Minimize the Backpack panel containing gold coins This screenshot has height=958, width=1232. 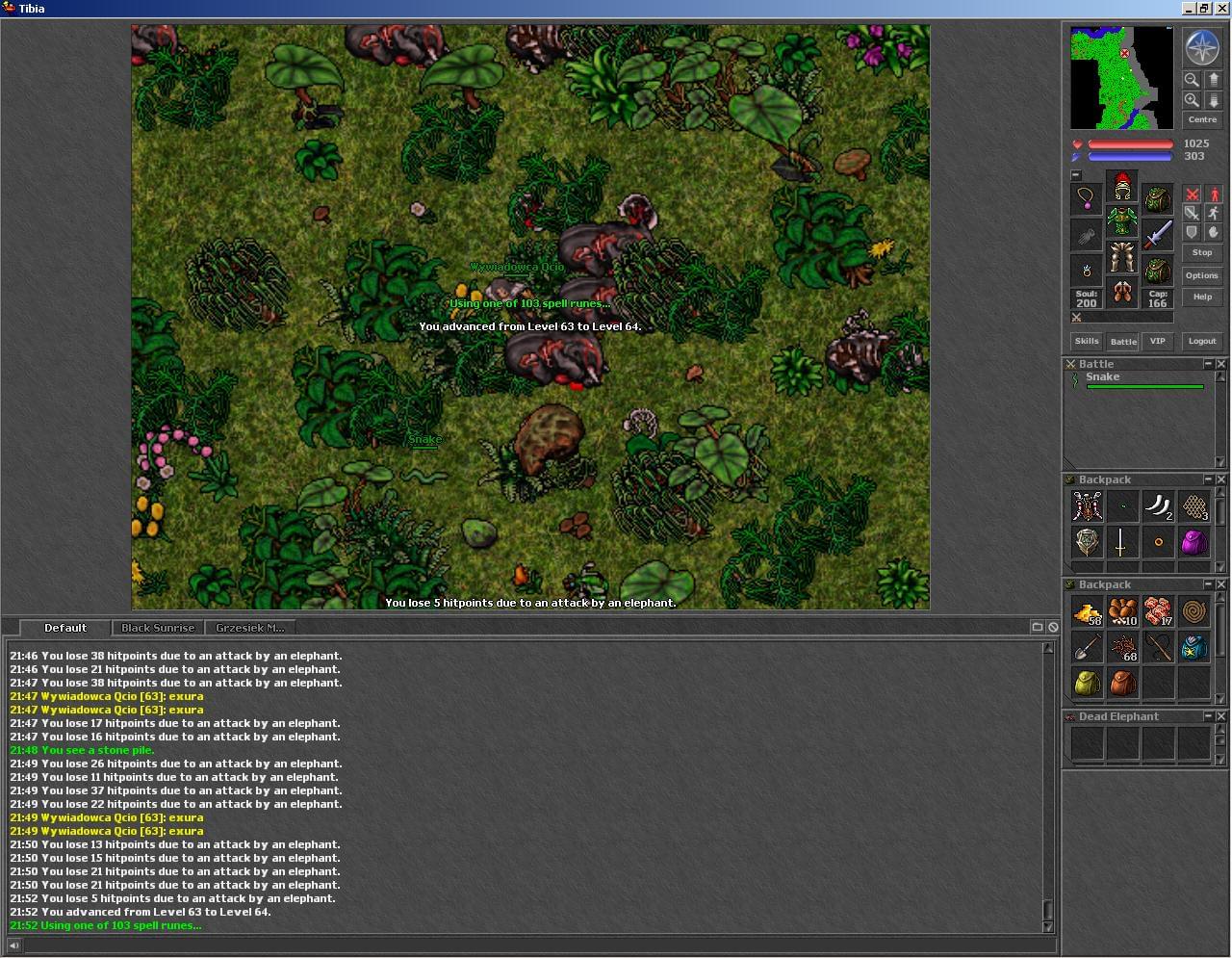coord(1208,584)
